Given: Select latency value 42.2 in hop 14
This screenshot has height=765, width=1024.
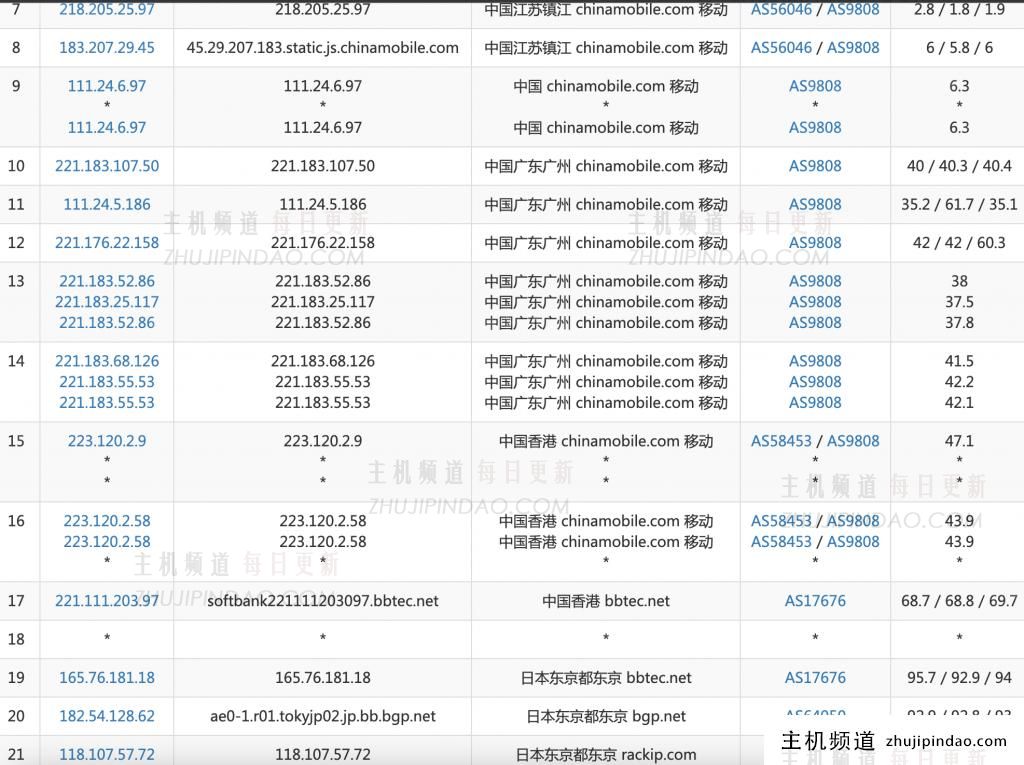Looking at the screenshot, I should click(x=959, y=382).
